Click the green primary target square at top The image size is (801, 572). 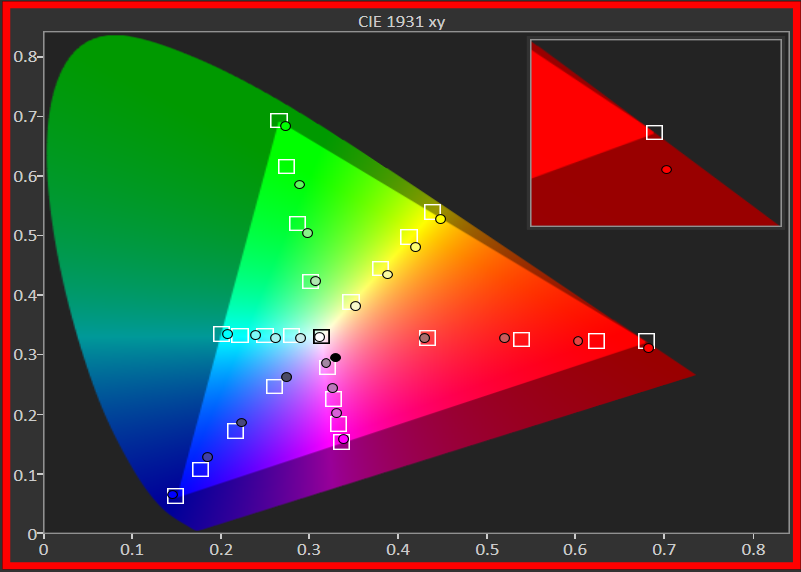(278, 120)
